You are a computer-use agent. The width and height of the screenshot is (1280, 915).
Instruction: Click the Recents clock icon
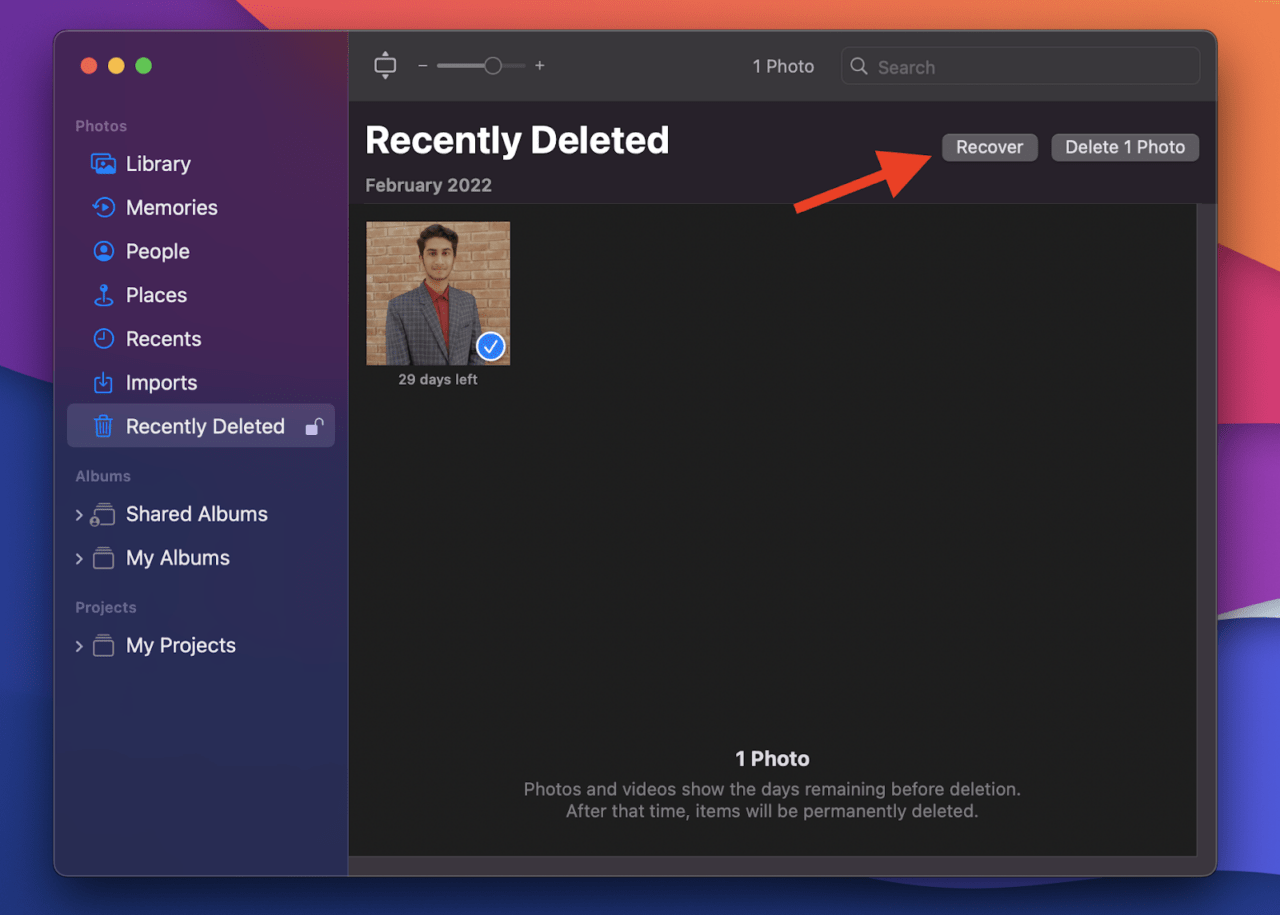103,339
